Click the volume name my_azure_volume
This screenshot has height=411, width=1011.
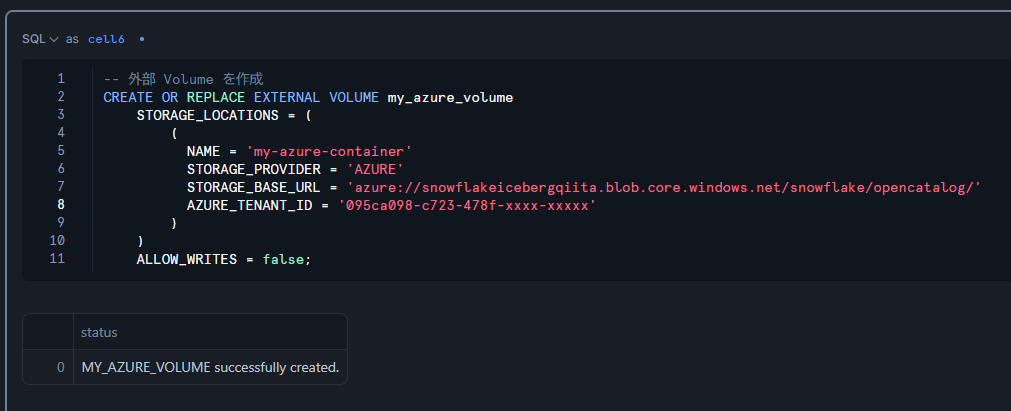coord(450,97)
